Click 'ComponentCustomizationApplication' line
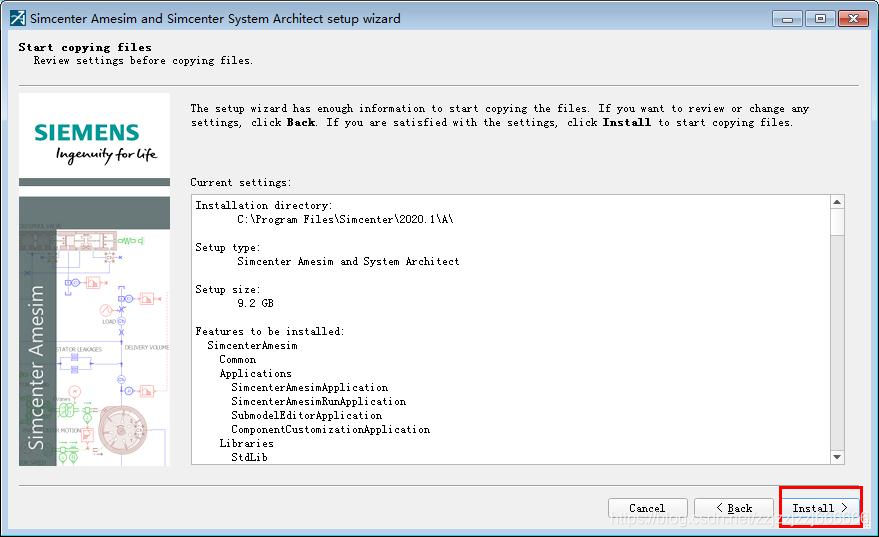The height and width of the screenshot is (537, 879). pyautogui.click(x=331, y=429)
